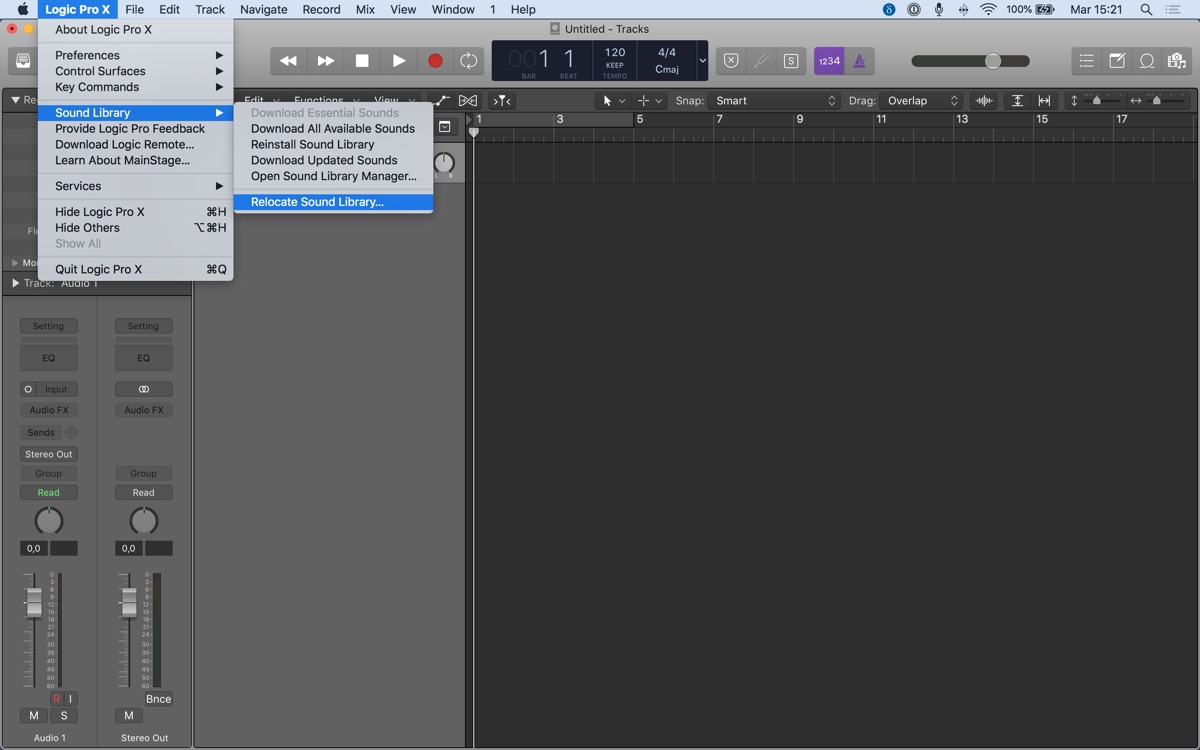Image resolution: width=1200 pixels, height=750 pixels.
Task: Click the List Editors icon
Action: click(x=1087, y=61)
